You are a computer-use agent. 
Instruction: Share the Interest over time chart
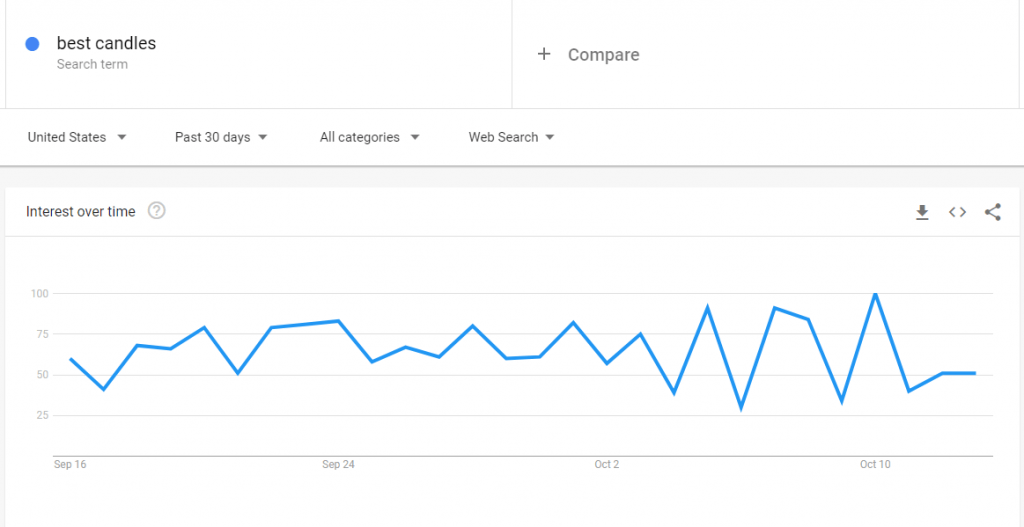(993, 212)
